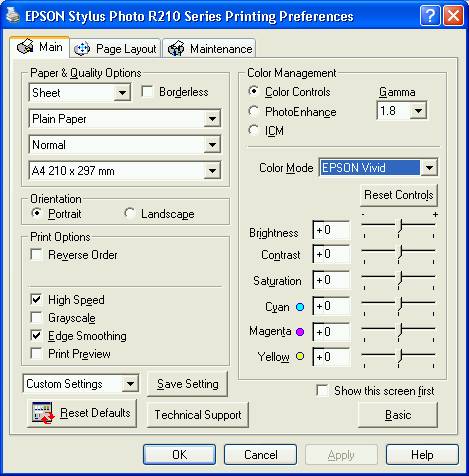This screenshot has width=469, height=476.
Task: Switch to the Page Layout tab
Action: (115, 49)
